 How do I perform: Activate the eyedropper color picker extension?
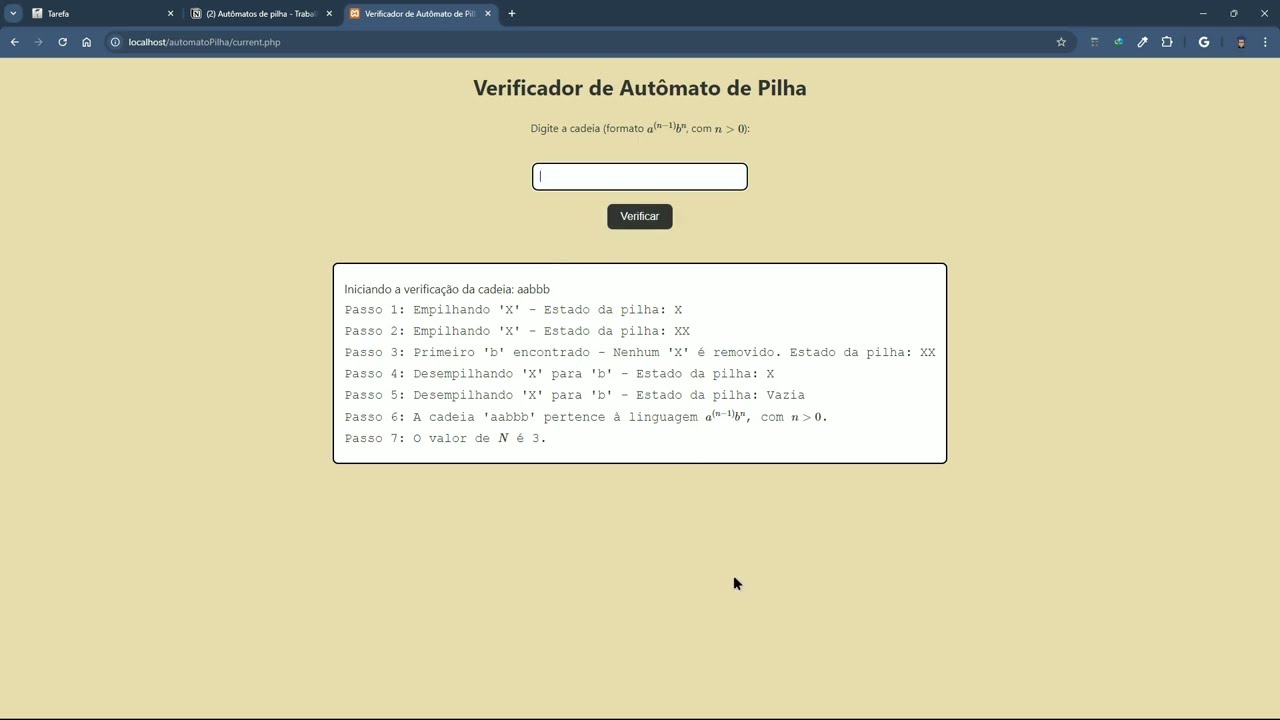pos(1142,42)
